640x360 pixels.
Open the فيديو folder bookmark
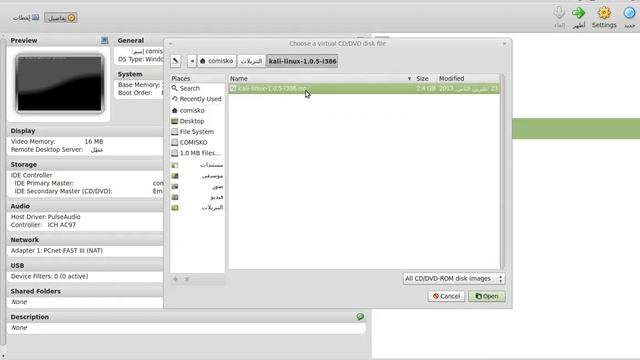197,197
